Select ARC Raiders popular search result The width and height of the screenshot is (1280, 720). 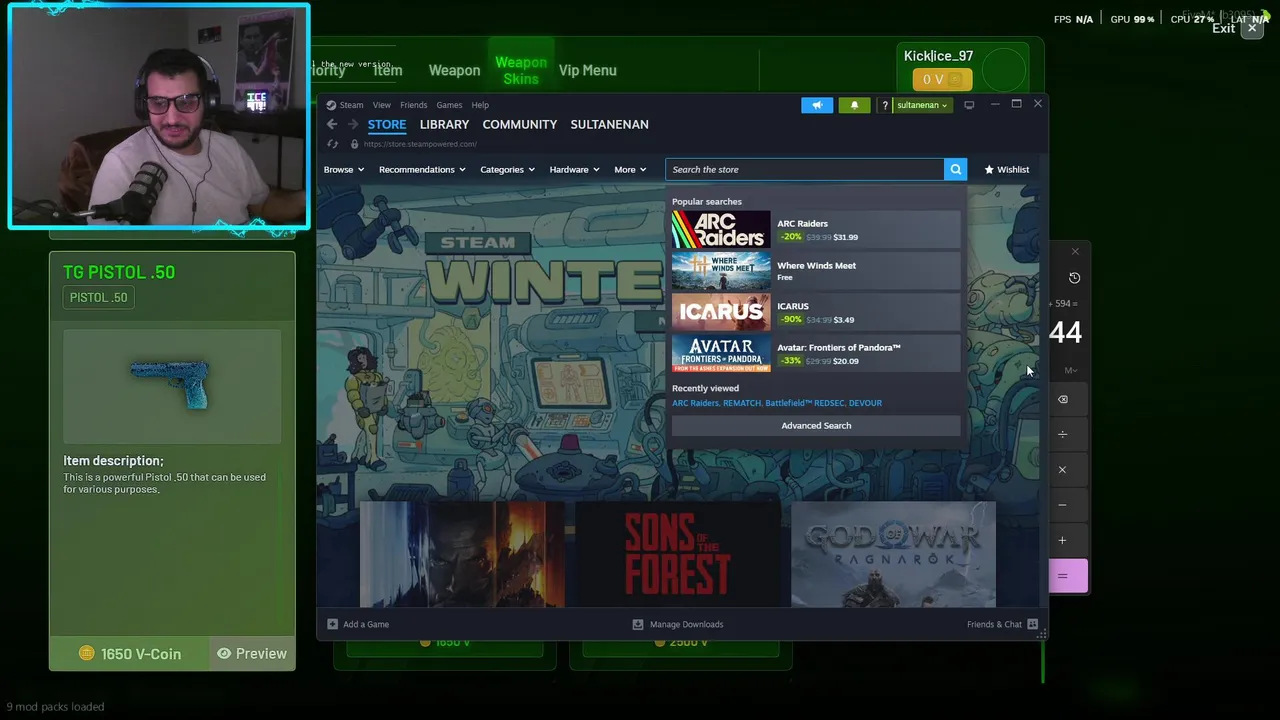pyautogui.click(x=816, y=230)
